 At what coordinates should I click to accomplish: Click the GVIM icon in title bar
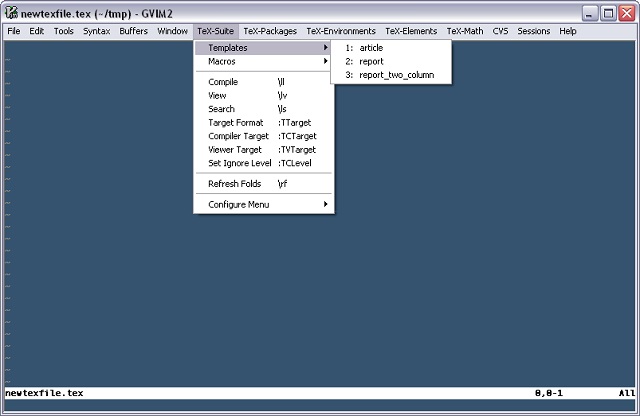pos(11,13)
